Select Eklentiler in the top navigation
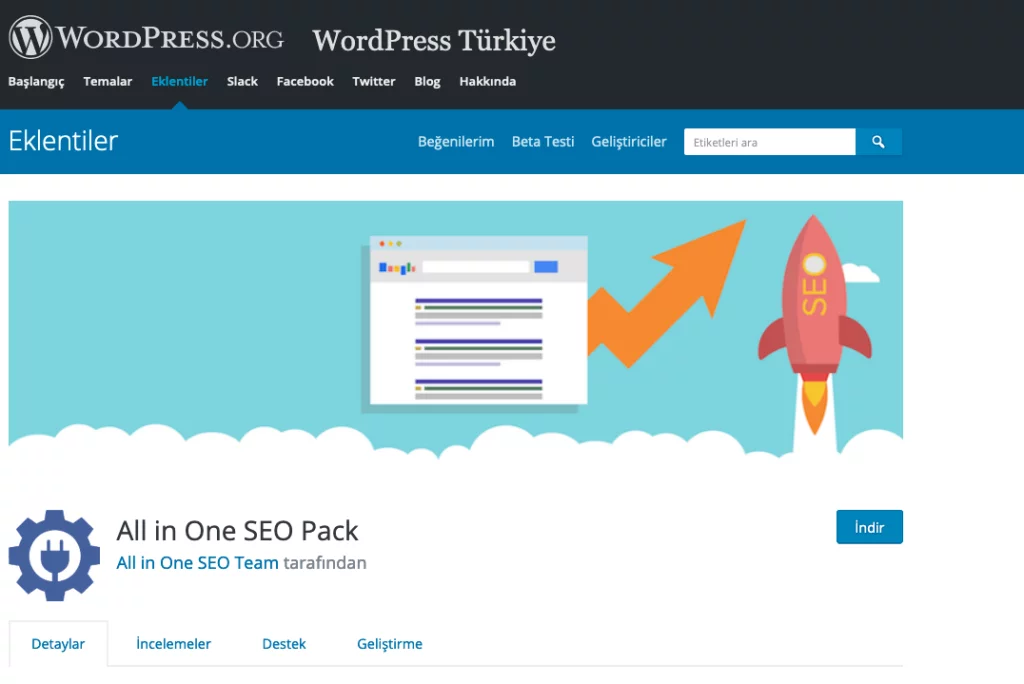This screenshot has height=684, width=1024. point(180,82)
